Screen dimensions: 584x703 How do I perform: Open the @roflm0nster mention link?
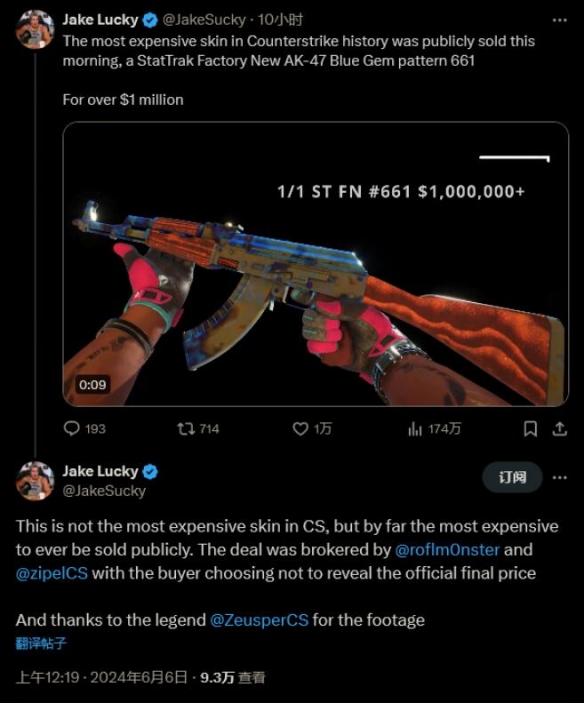pos(447,550)
